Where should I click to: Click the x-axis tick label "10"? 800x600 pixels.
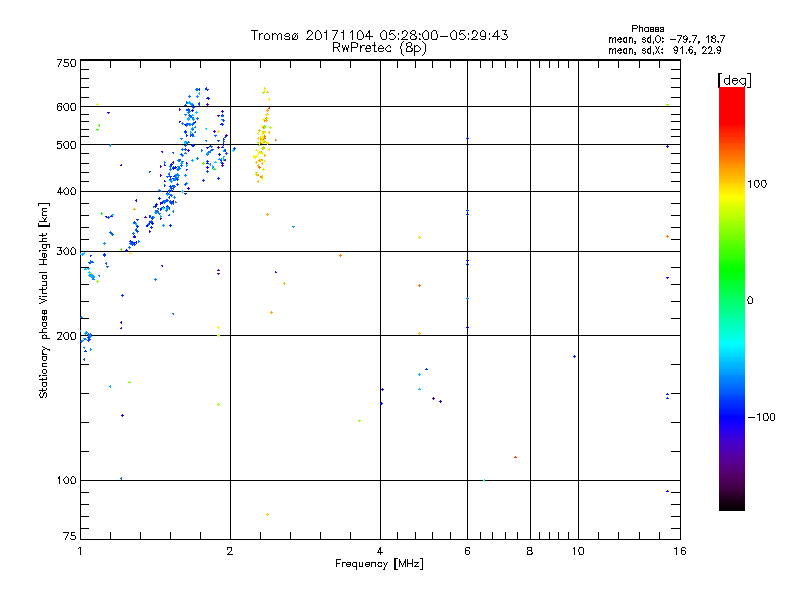tap(578, 551)
